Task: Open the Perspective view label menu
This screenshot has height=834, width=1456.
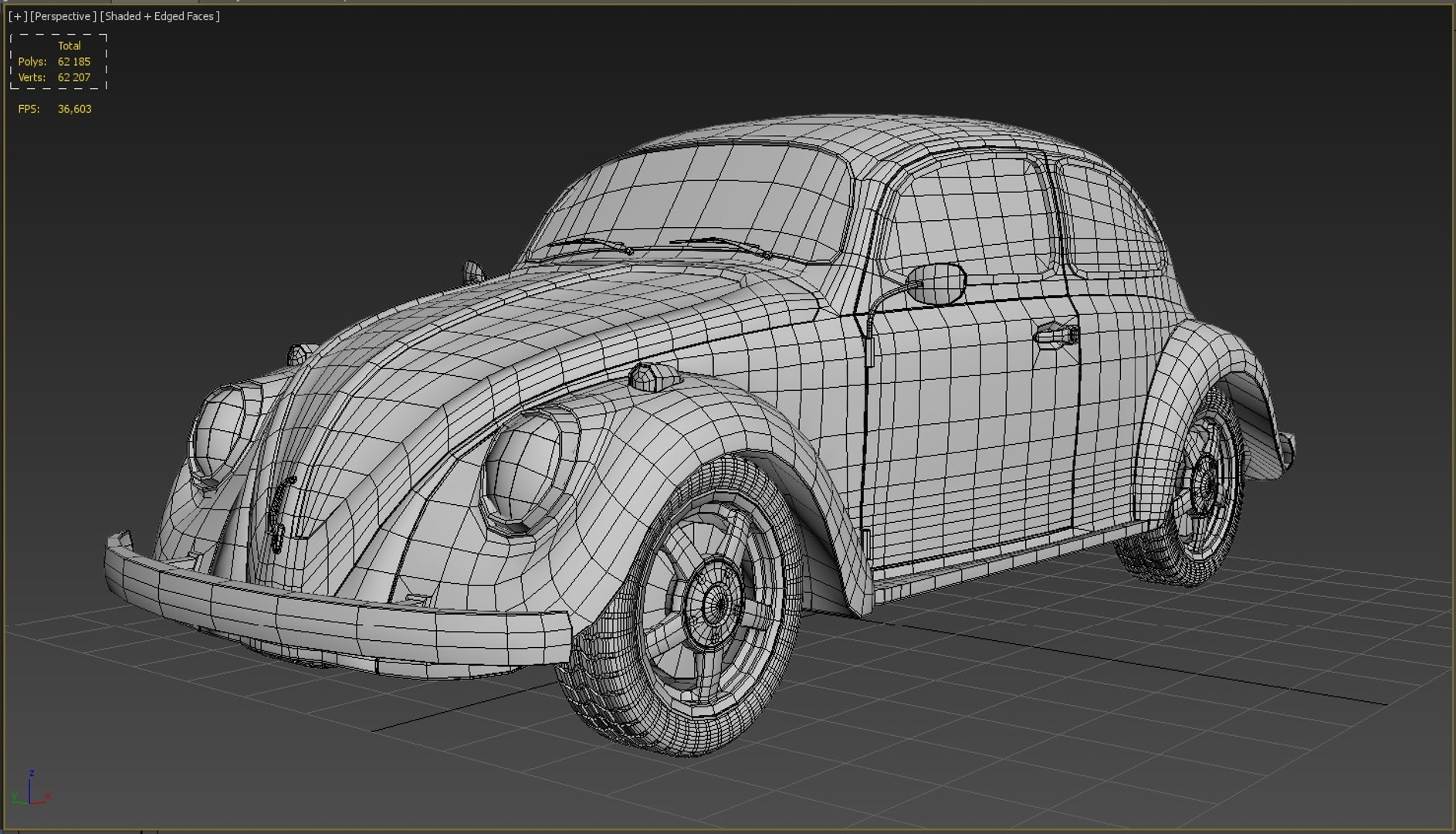Action: click(63, 16)
